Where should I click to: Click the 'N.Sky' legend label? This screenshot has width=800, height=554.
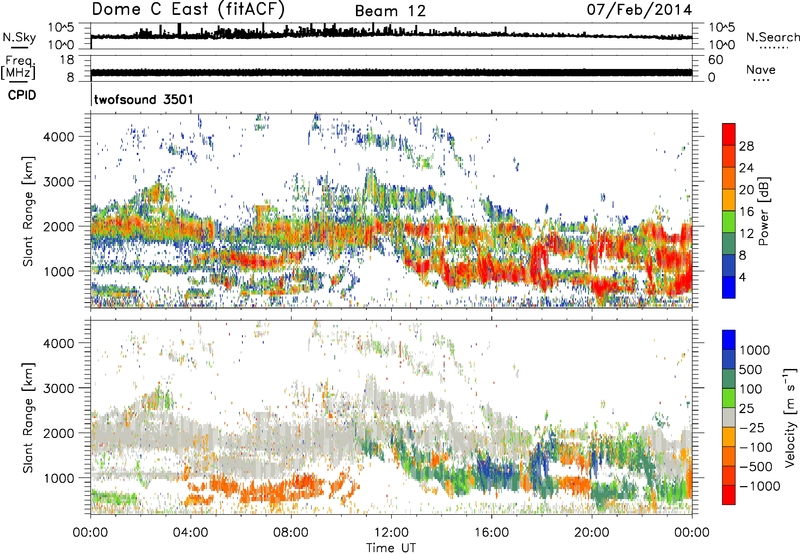coord(19,37)
